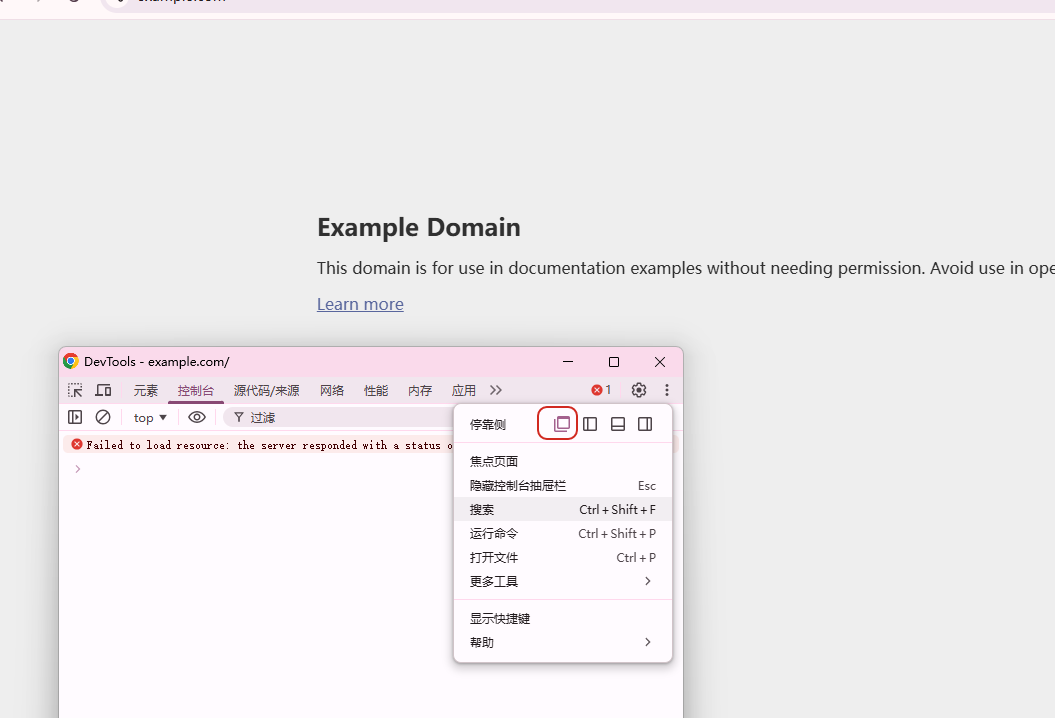Follow the Learn more link
Viewport: 1055px width, 718px height.
[x=360, y=304]
